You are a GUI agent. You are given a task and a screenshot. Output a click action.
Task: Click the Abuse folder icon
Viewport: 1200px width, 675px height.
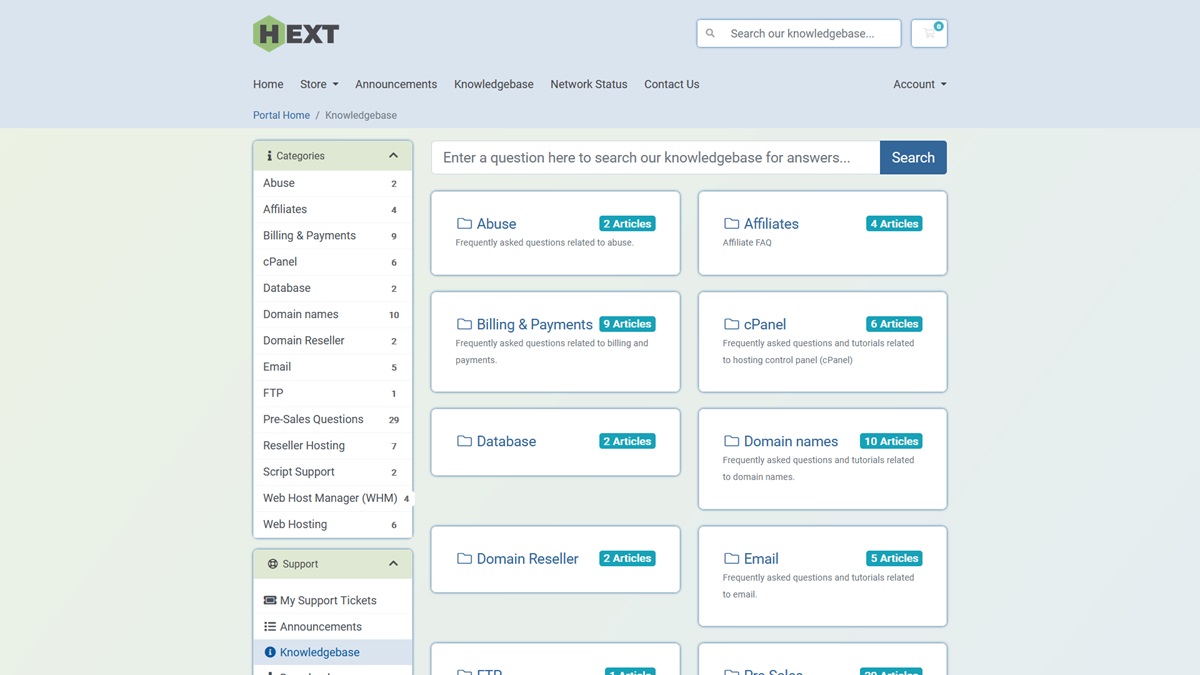tap(464, 224)
